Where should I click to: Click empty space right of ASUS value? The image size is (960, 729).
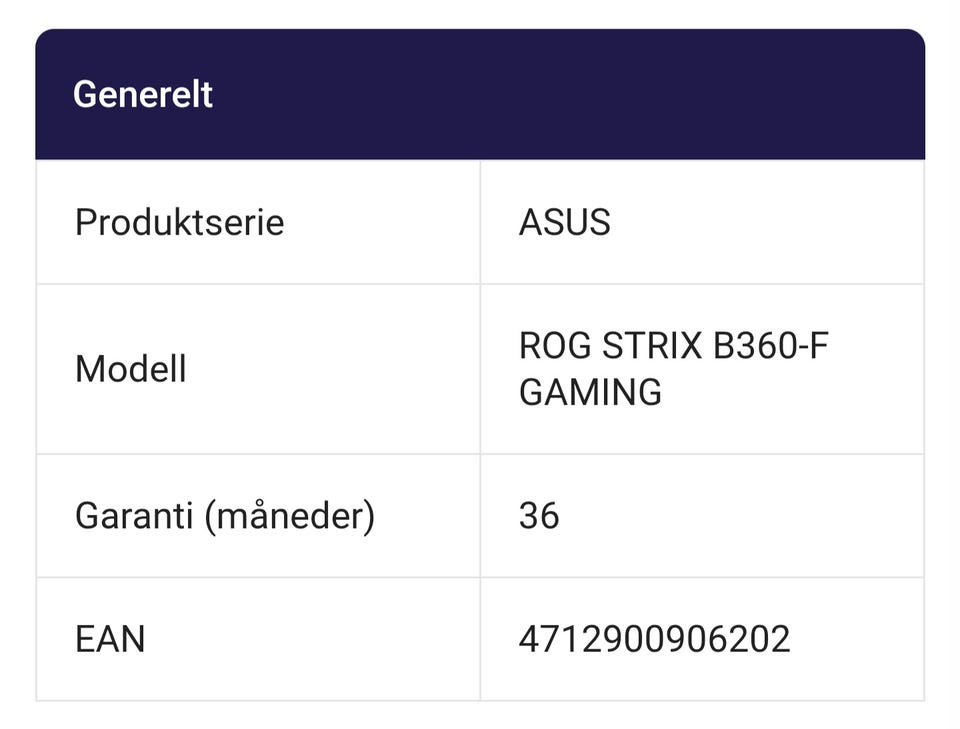pyautogui.click(x=780, y=222)
